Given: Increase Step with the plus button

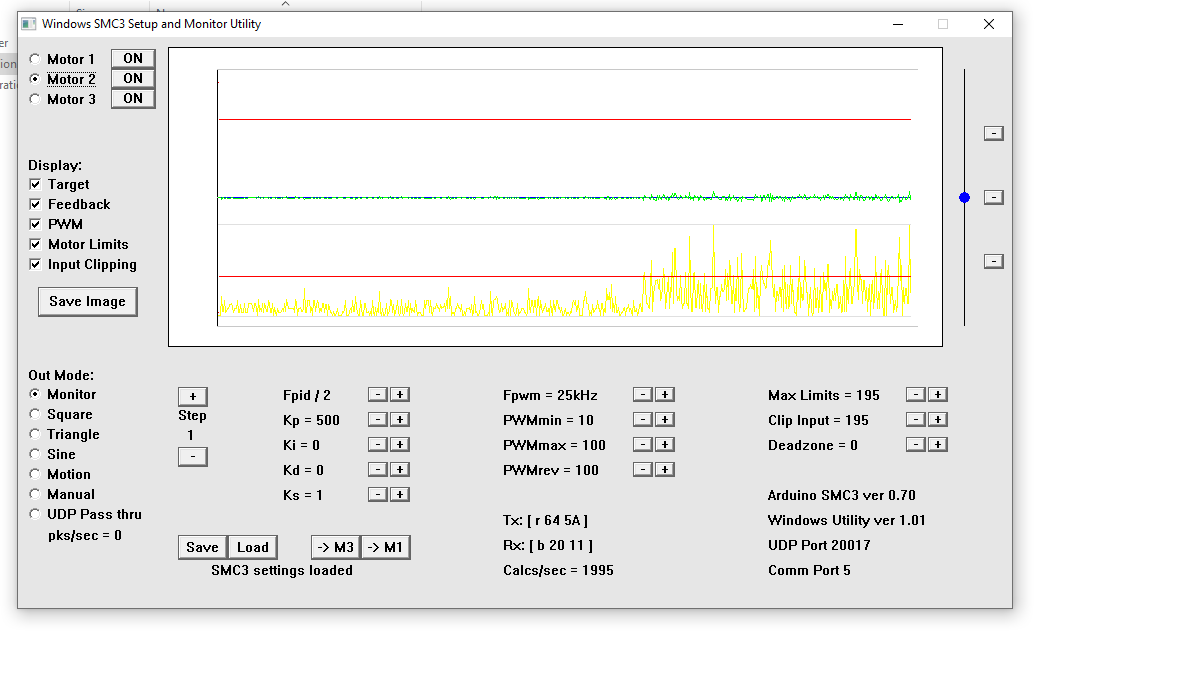Looking at the screenshot, I should pos(193,397).
